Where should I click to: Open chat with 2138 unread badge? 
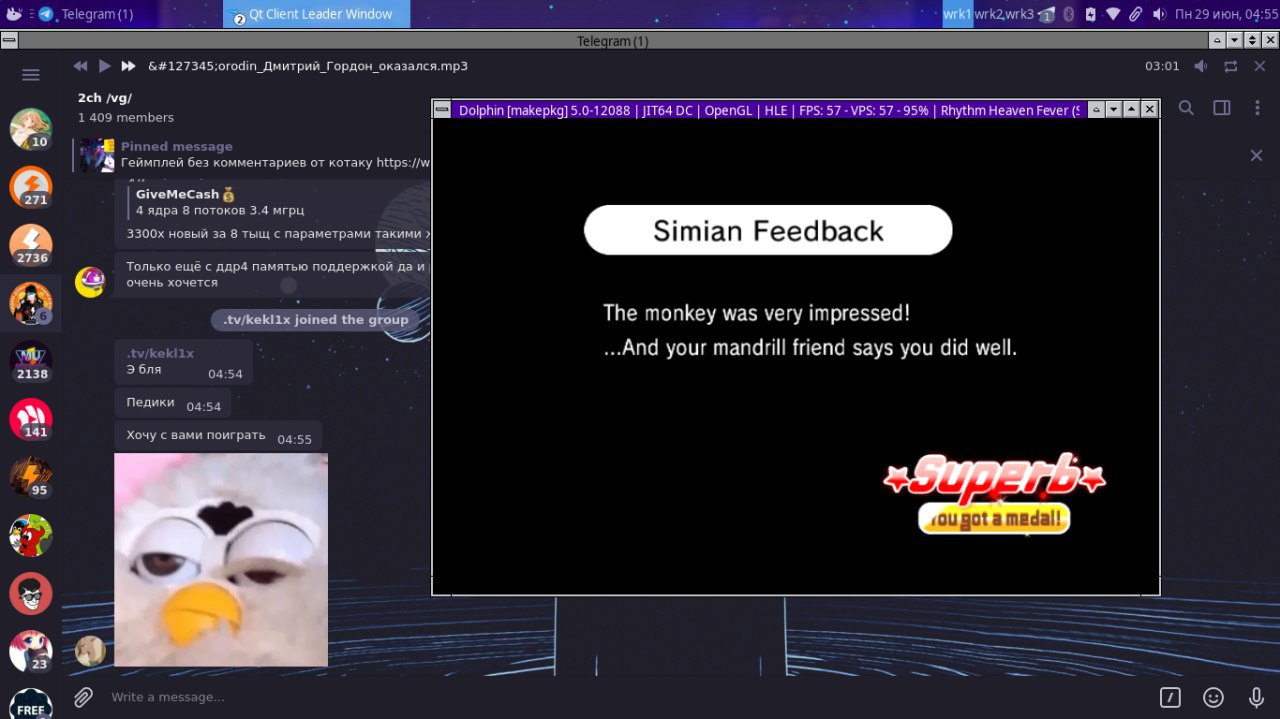(x=31, y=361)
